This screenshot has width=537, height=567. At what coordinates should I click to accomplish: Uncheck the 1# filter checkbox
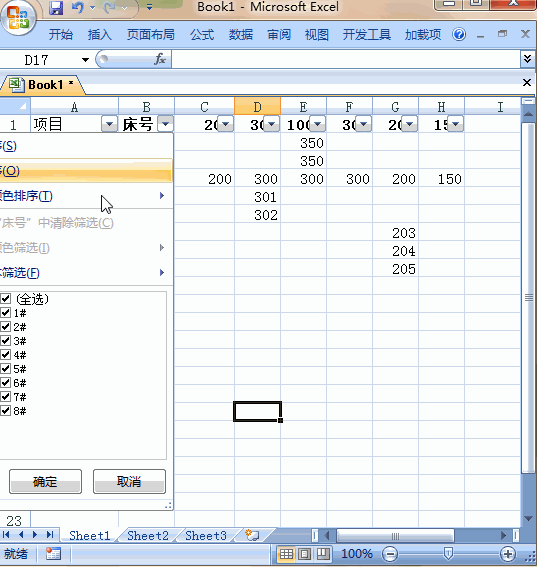click(5, 313)
